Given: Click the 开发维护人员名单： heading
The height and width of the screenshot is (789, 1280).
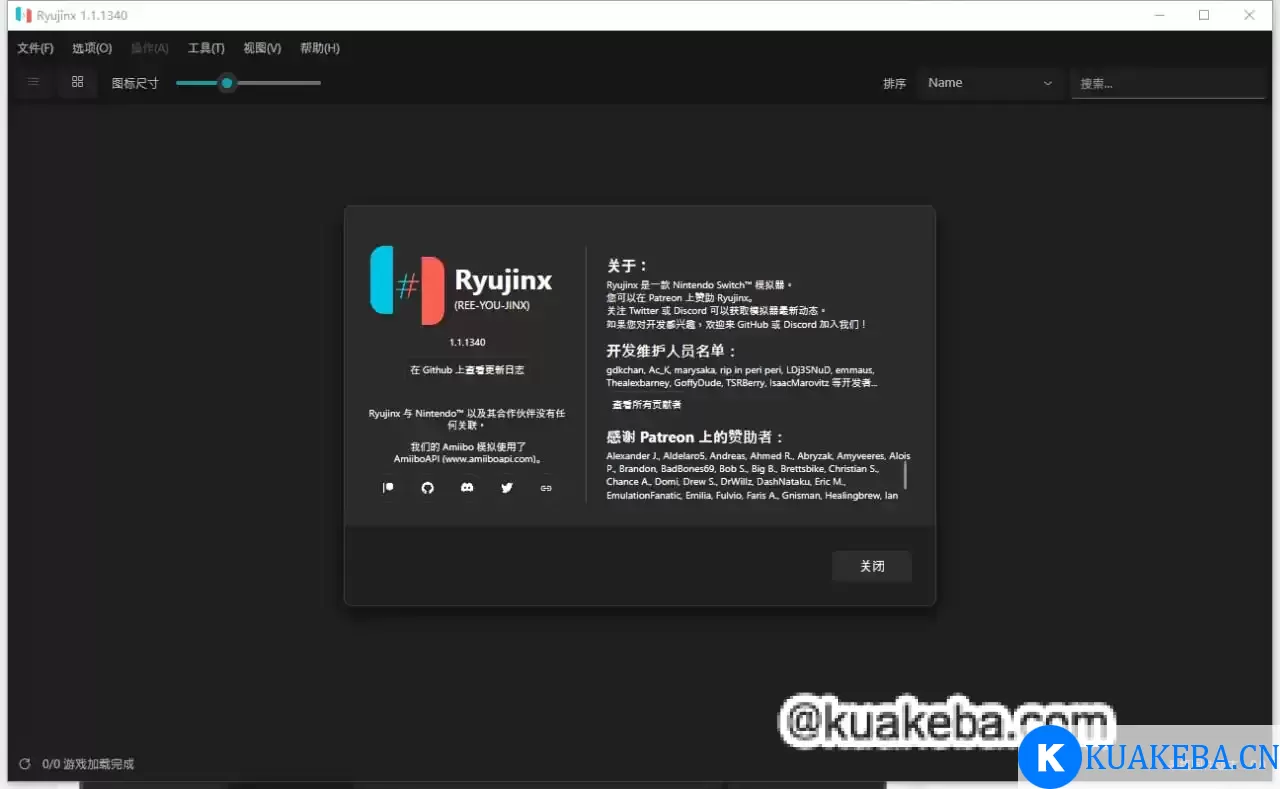Looking at the screenshot, I should click(x=672, y=351).
